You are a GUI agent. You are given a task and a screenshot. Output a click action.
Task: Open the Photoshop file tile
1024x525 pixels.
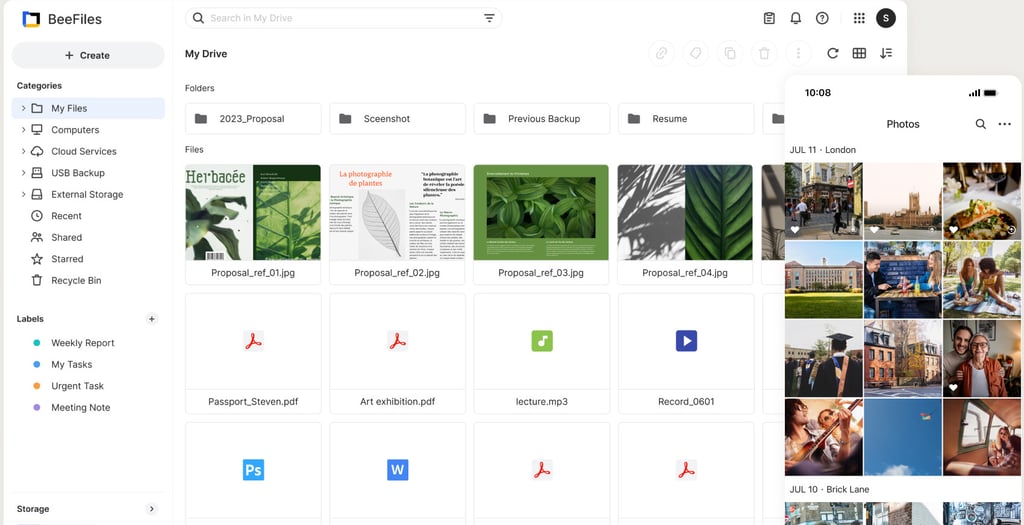point(253,473)
